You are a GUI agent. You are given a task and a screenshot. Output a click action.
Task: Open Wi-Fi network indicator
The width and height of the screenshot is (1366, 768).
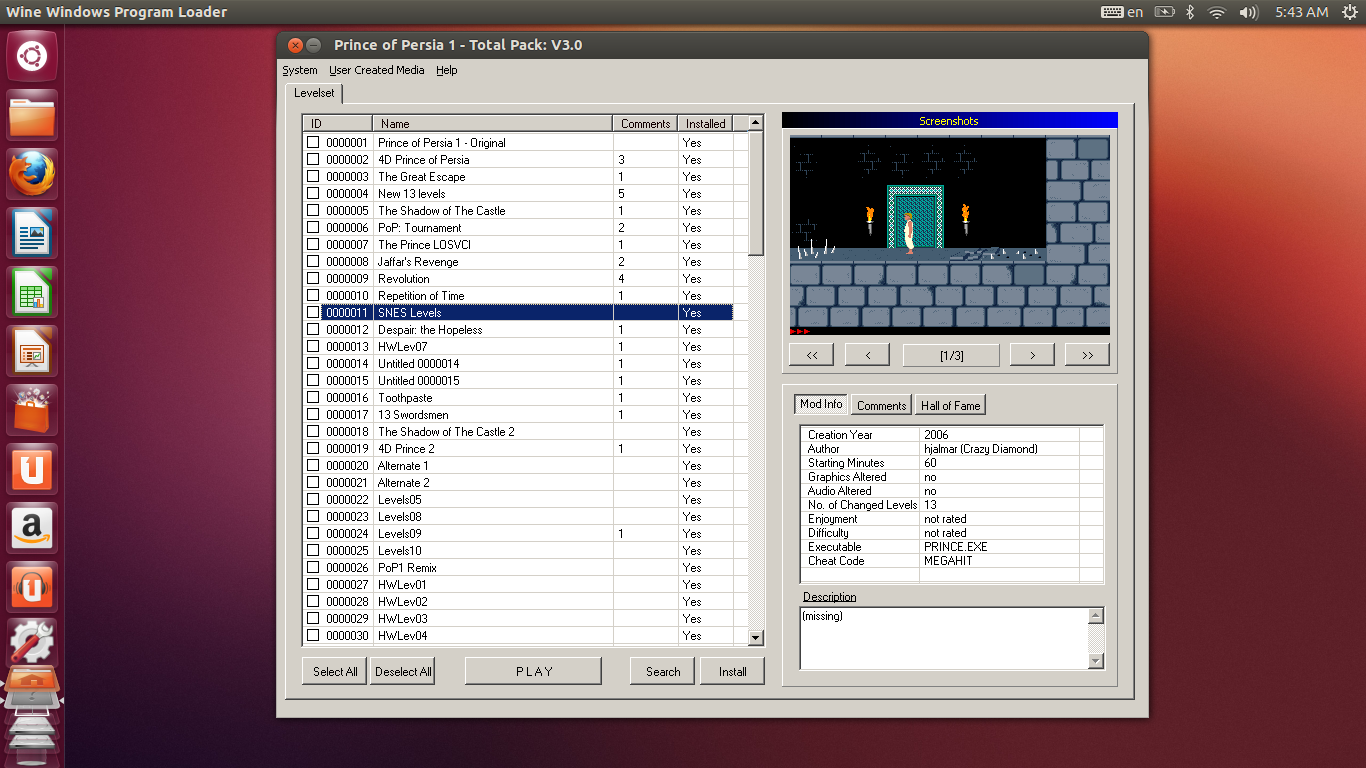click(1217, 12)
